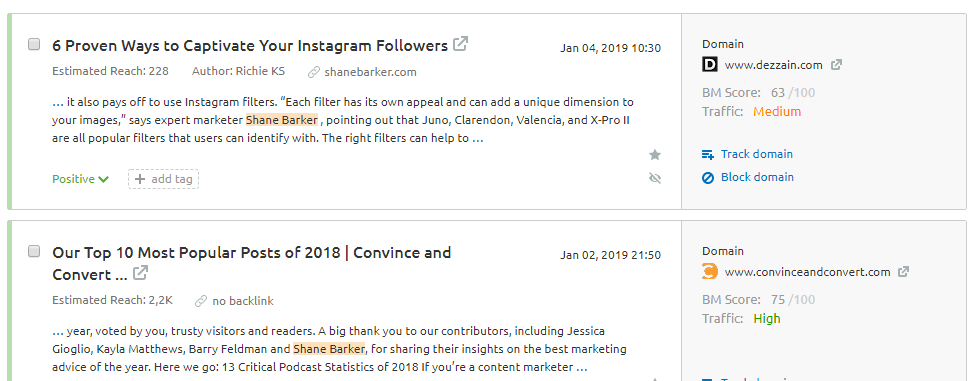Select checkbox for Top 10 Most Popular Posts mention
The height and width of the screenshot is (381, 969).
(34, 251)
